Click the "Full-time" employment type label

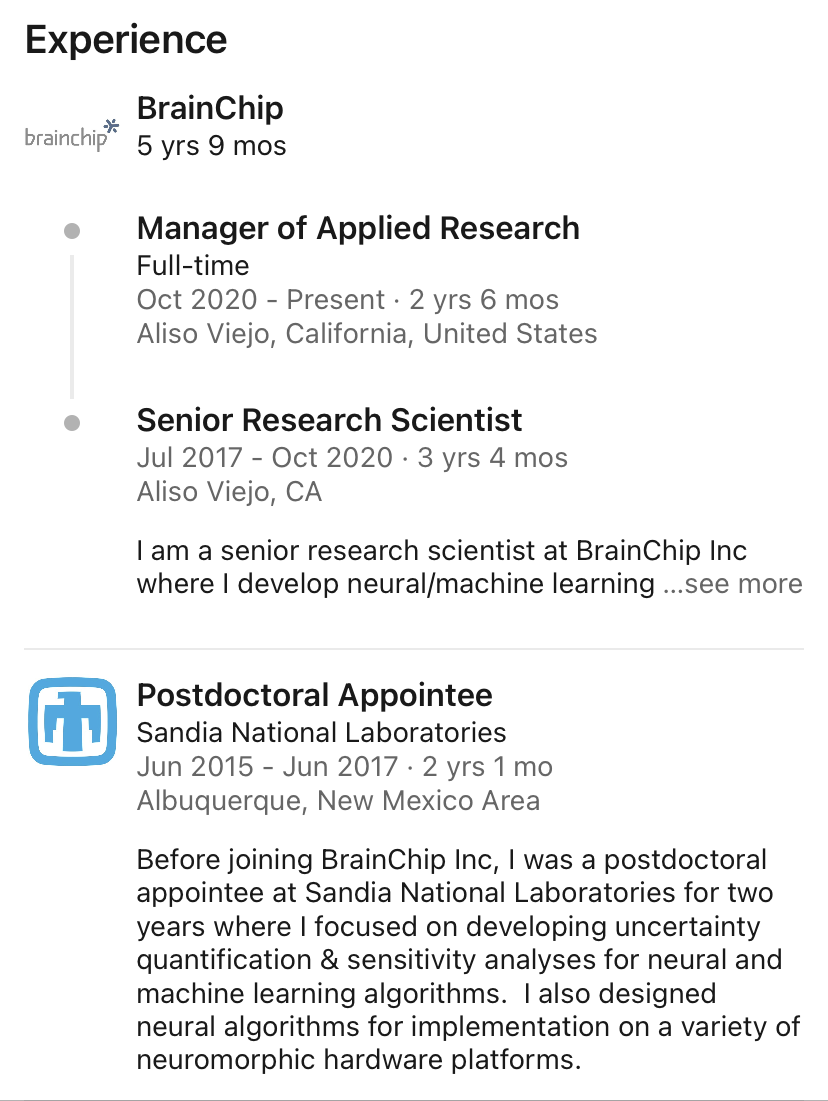coord(193,266)
